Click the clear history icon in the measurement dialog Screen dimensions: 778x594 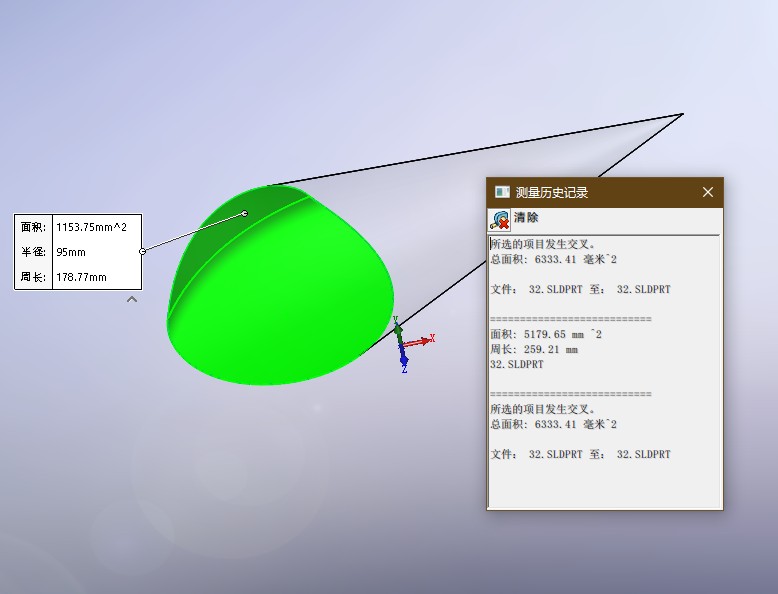tap(499, 219)
